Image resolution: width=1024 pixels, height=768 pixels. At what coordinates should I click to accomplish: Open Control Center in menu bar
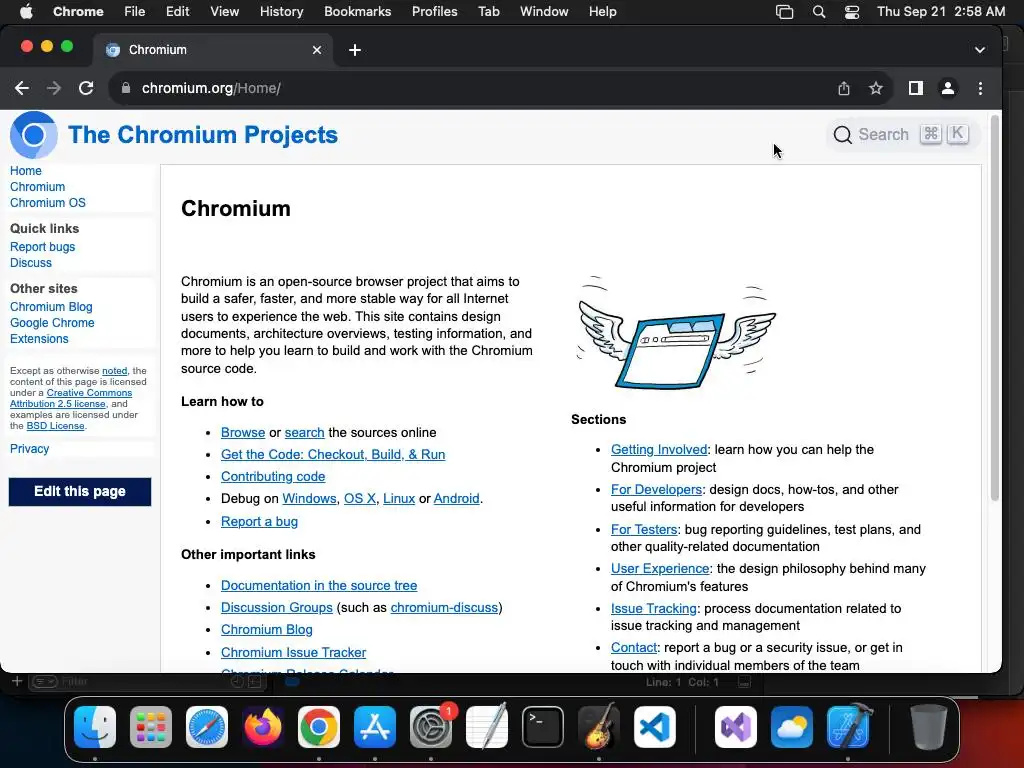pos(852,12)
